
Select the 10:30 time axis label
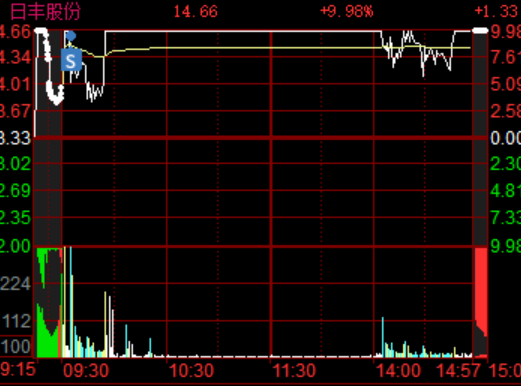coord(191,371)
